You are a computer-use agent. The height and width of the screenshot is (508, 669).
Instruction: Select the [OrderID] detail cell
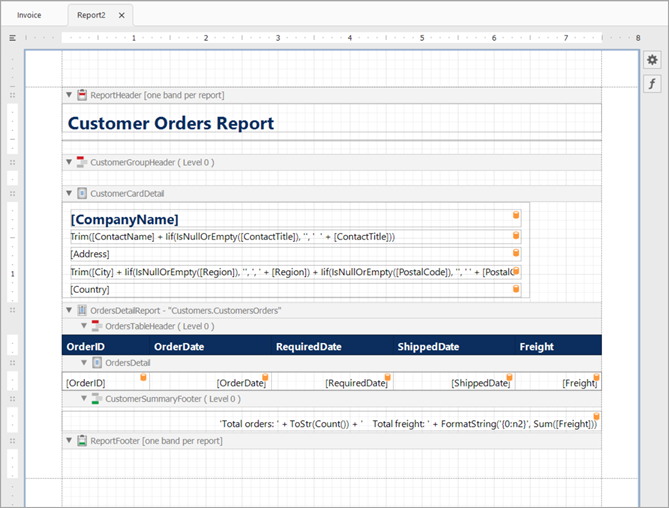pyautogui.click(x=105, y=382)
